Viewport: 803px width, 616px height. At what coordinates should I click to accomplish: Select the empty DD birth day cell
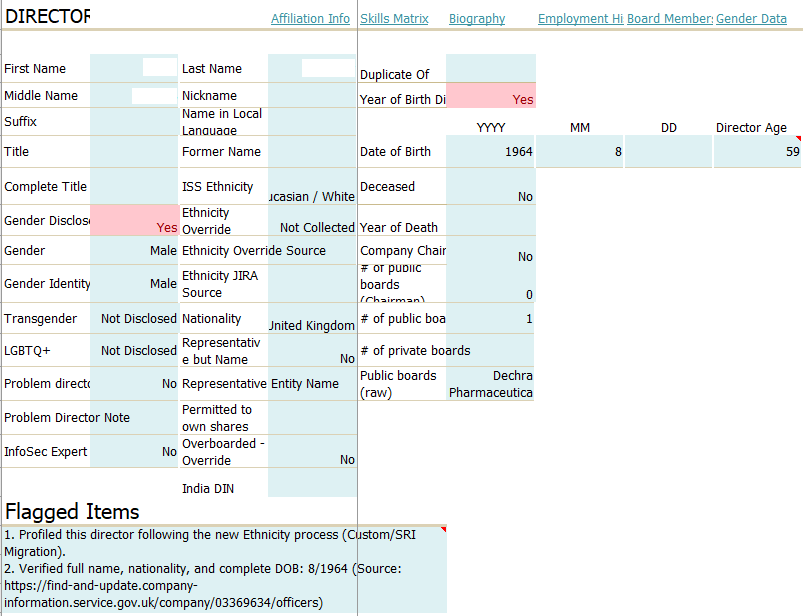(668, 152)
